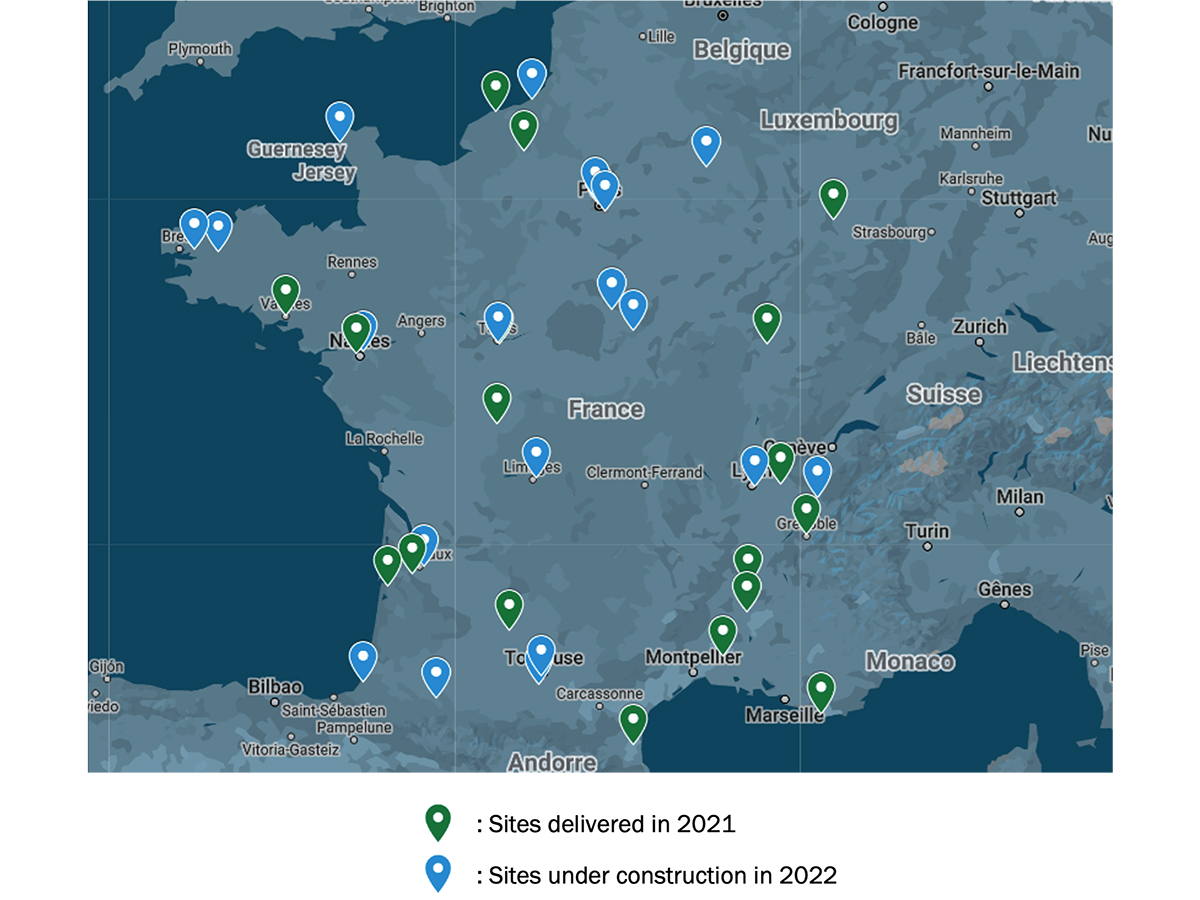Viewport: 1200px width, 900px height.
Task: Click the green pin northwest of Strasbourg
Action: point(833,198)
